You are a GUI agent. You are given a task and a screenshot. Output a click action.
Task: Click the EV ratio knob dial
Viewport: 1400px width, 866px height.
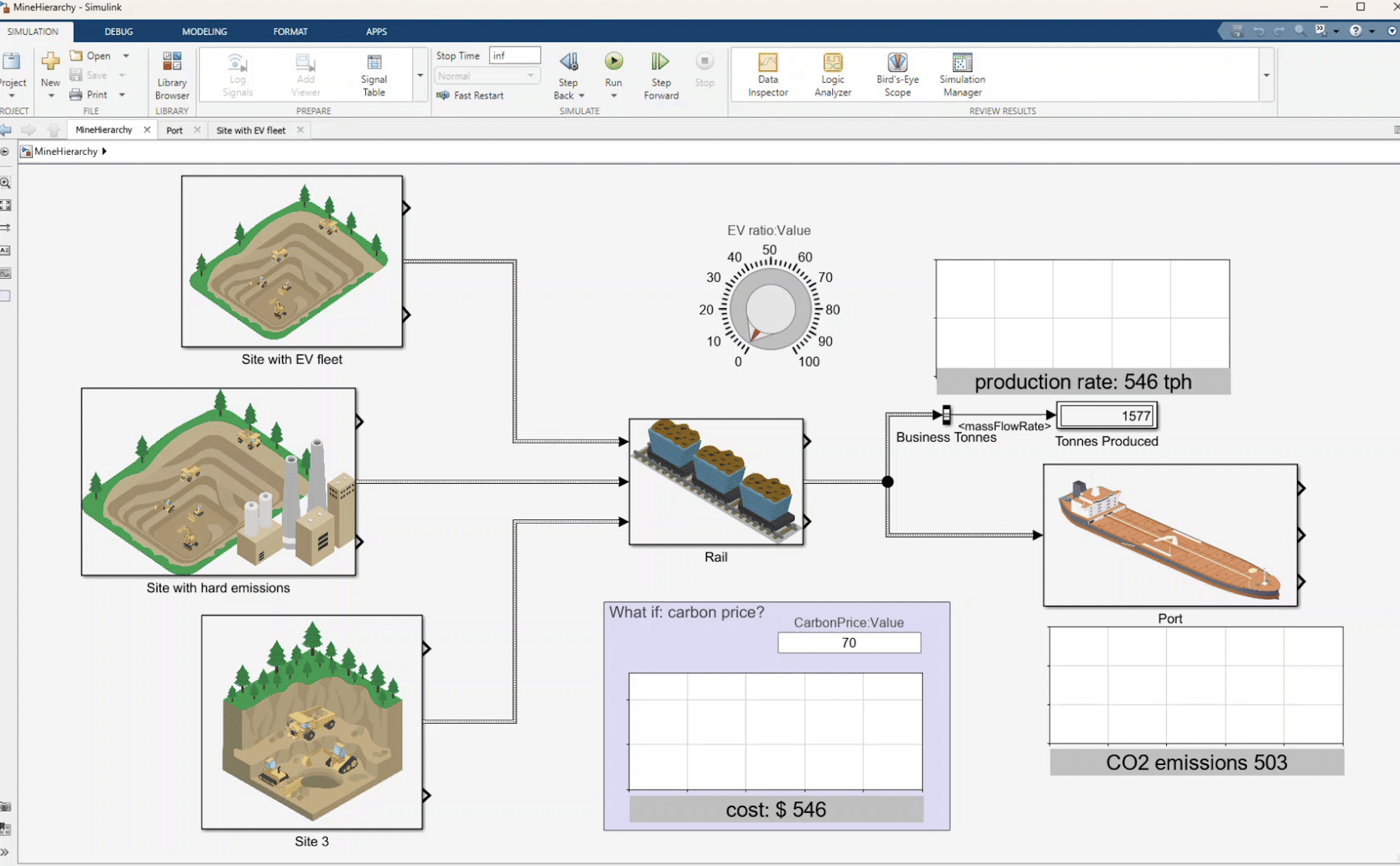tap(770, 309)
